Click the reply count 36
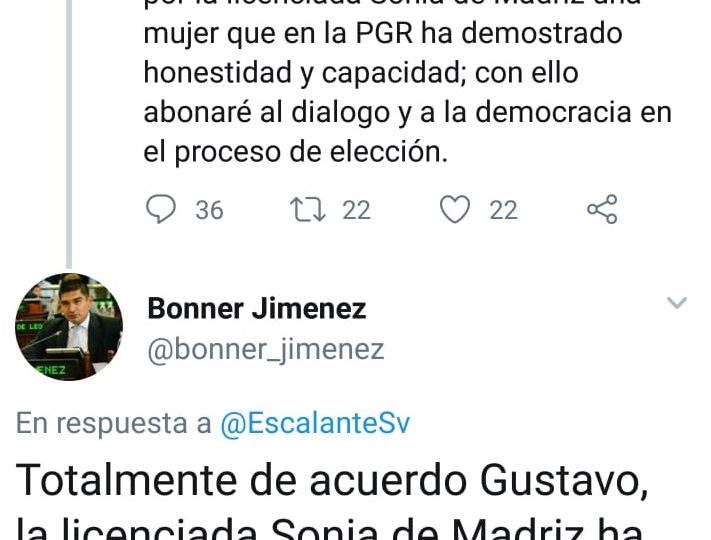 click(x=209, y=210)
